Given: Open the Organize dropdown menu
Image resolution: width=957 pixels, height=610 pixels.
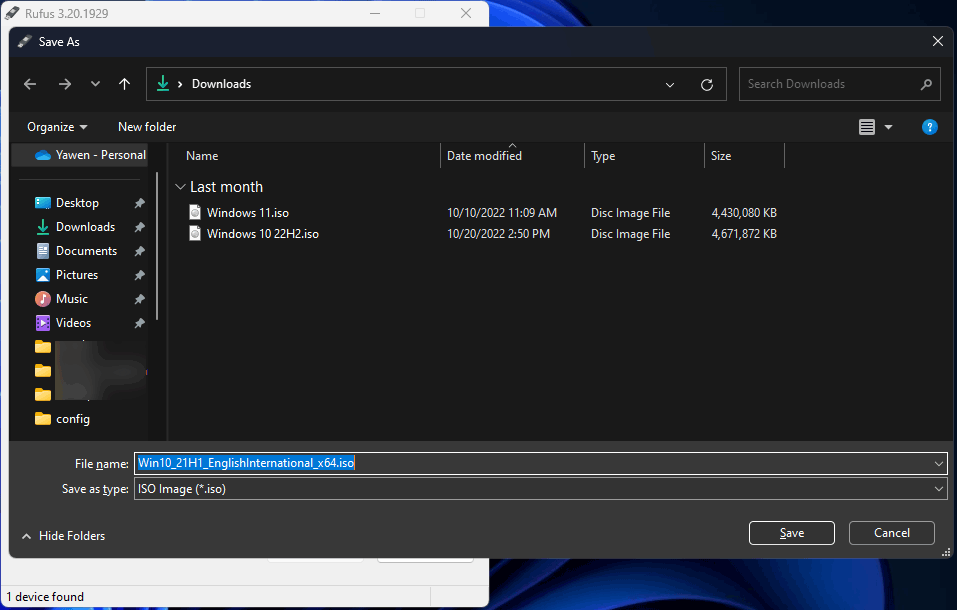Looking at the screenshot, I should coord(54,127).
